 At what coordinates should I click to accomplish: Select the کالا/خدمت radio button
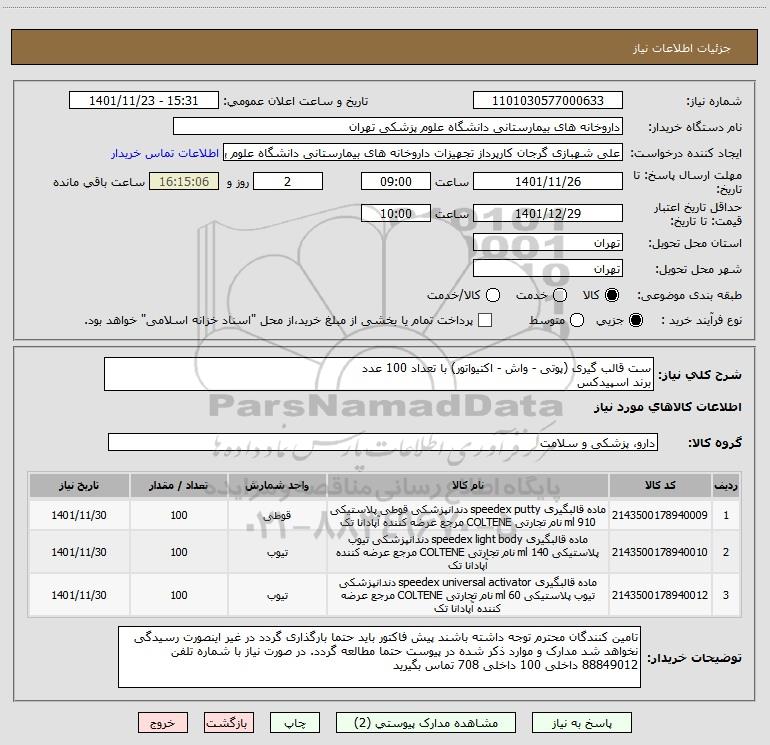click(493, 295)
